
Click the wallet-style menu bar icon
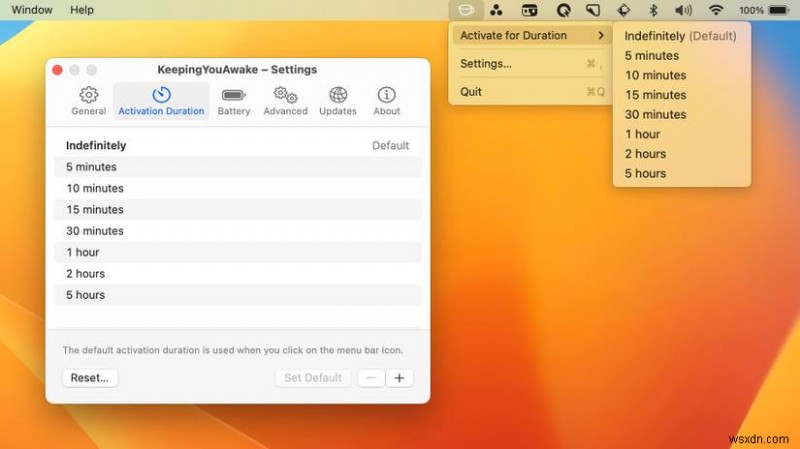pos(529,10)
